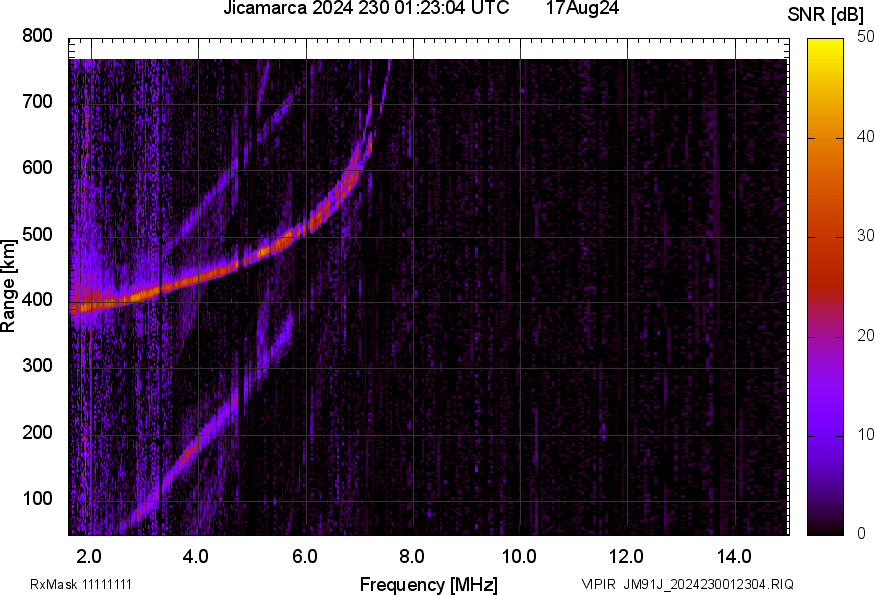
Task: Click the range tick label 500
Action: click(x=37, y=234)
